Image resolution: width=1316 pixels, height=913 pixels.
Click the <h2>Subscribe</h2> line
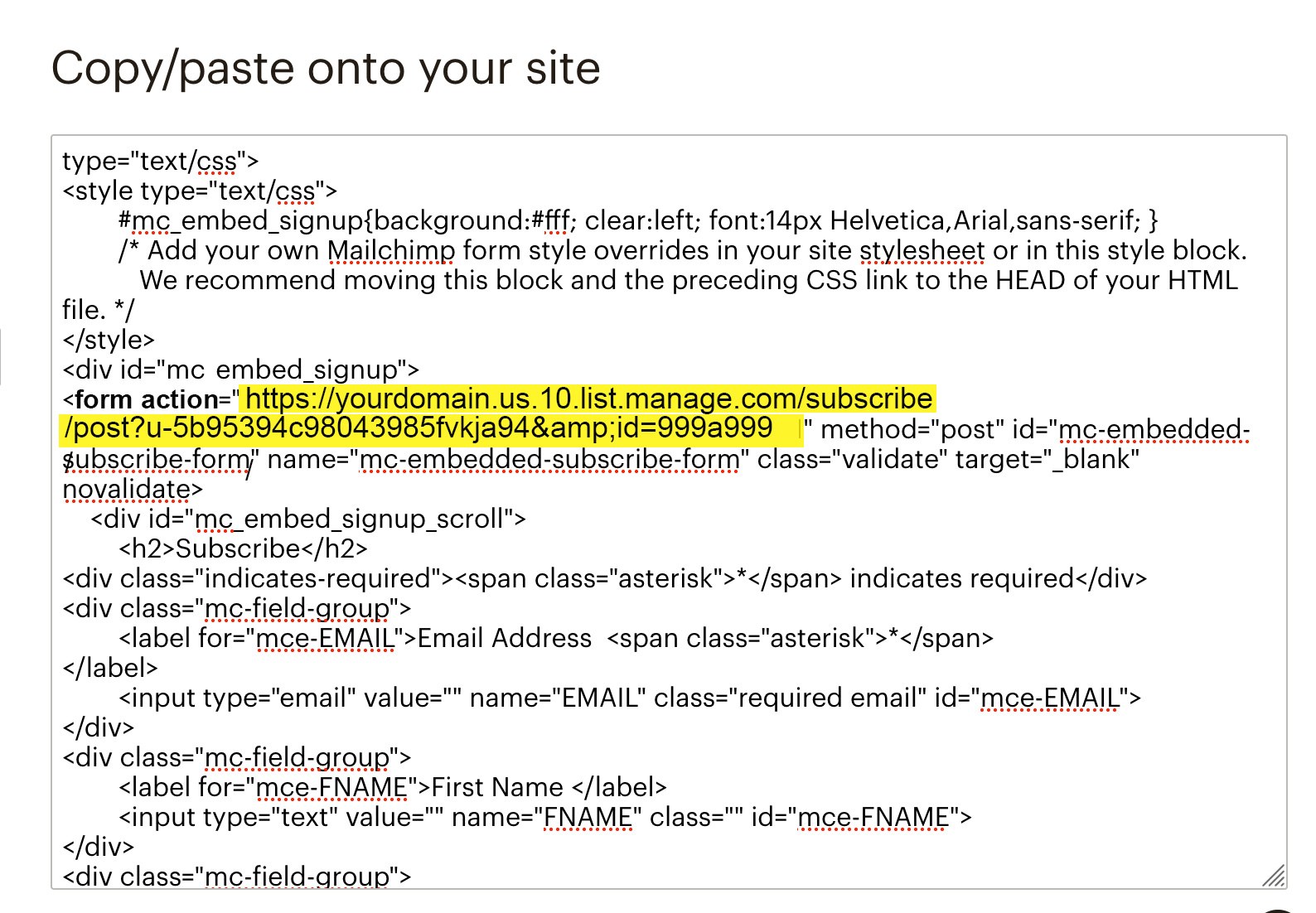(x=243, y=548)
